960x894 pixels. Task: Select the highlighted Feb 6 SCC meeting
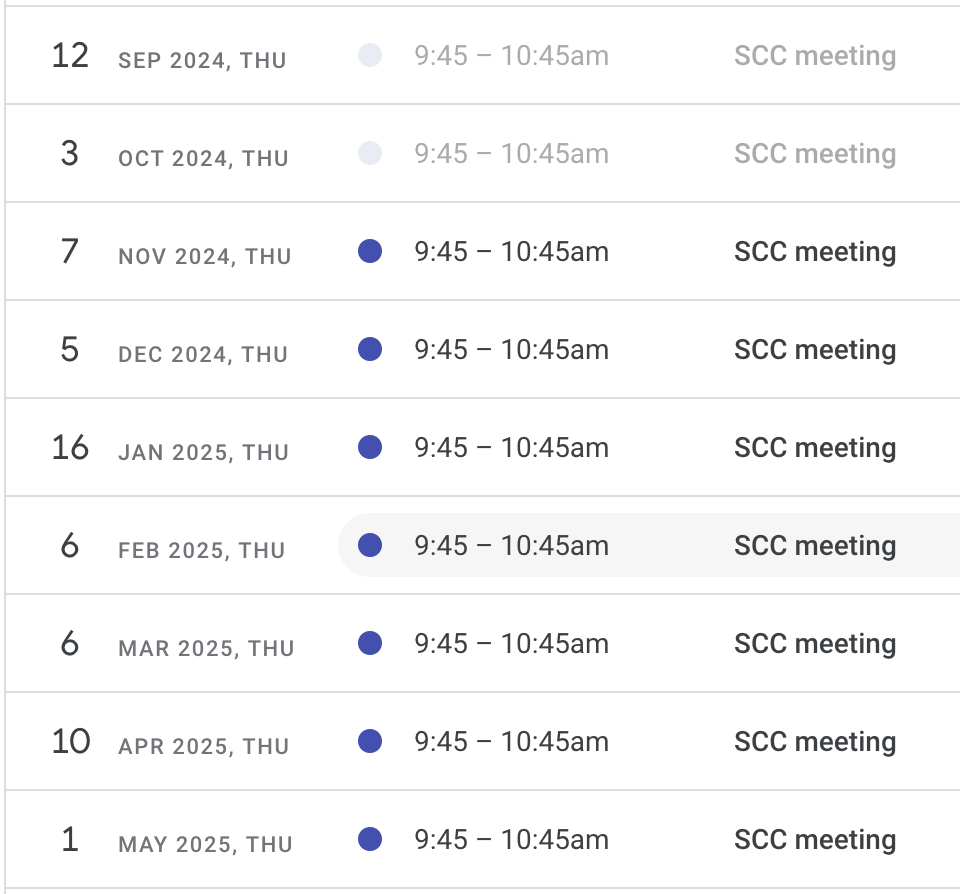[649, 545]
